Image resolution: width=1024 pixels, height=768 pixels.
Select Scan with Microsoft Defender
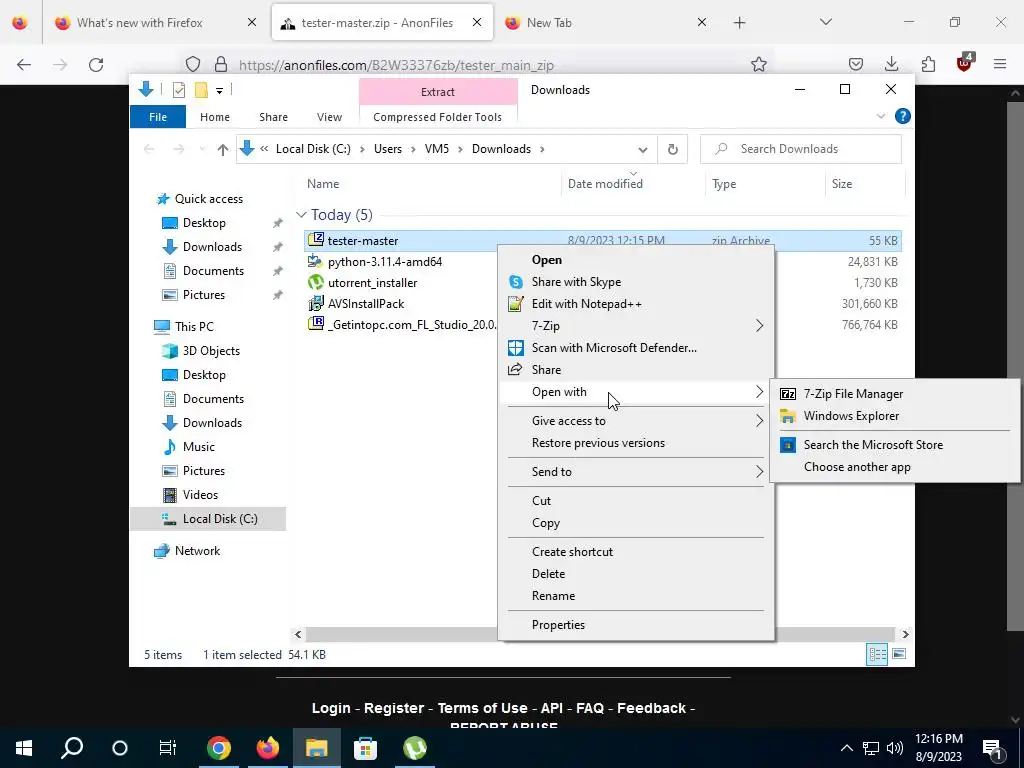[635, 347]
